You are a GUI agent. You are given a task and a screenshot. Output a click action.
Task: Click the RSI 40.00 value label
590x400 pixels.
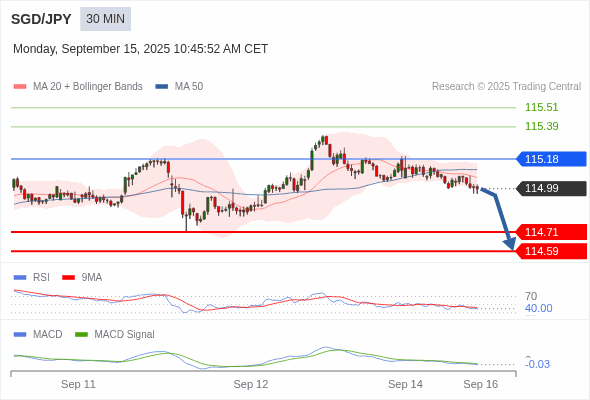point(538,309)
